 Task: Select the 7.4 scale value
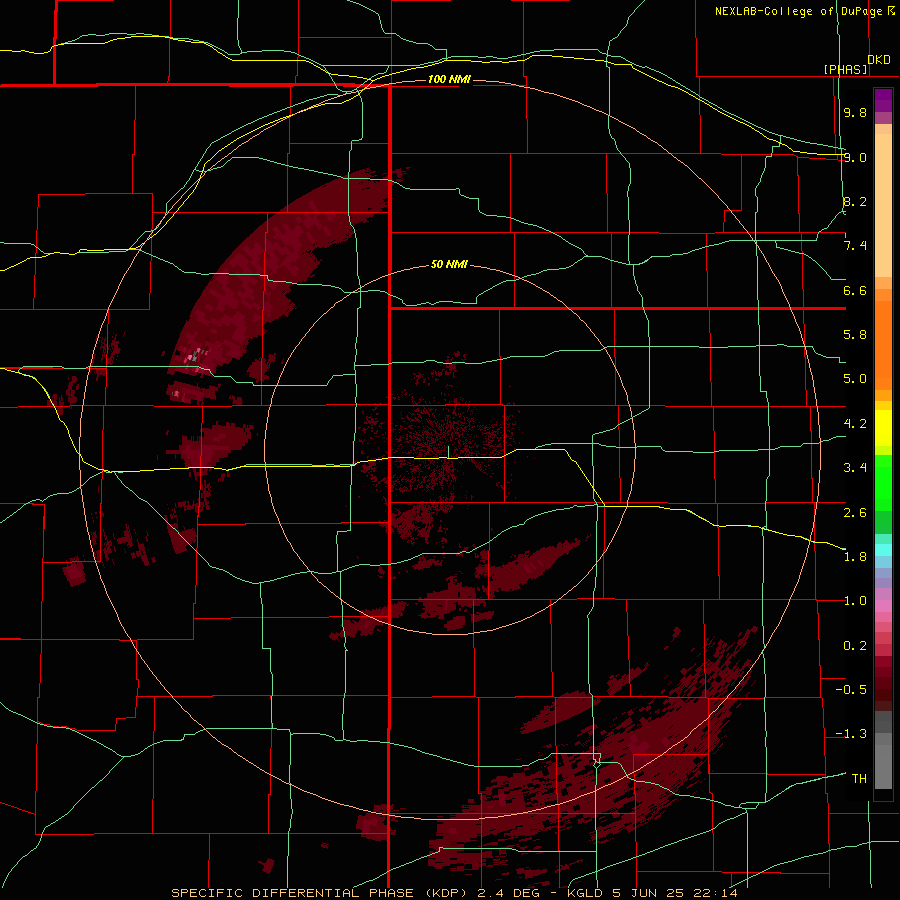(x=855, y=246)
